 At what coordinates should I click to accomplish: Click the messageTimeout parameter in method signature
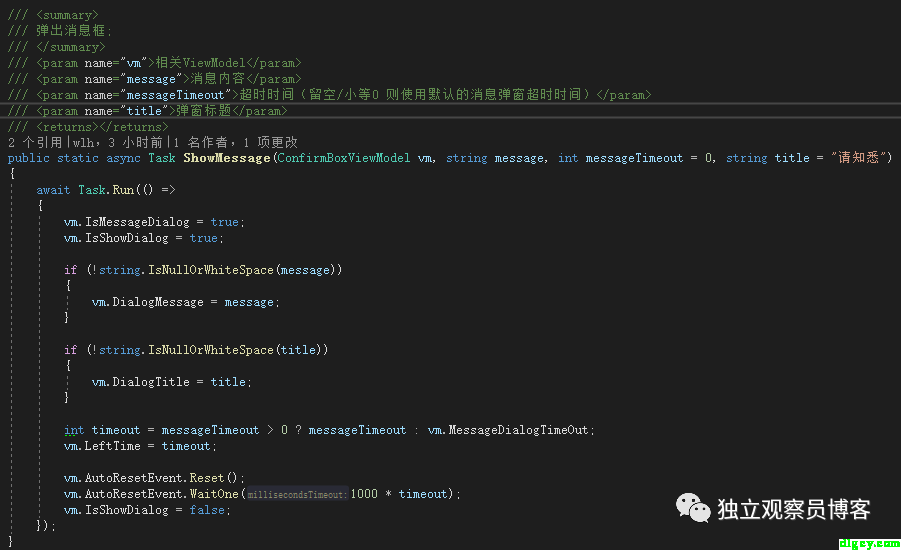(634, 158)
